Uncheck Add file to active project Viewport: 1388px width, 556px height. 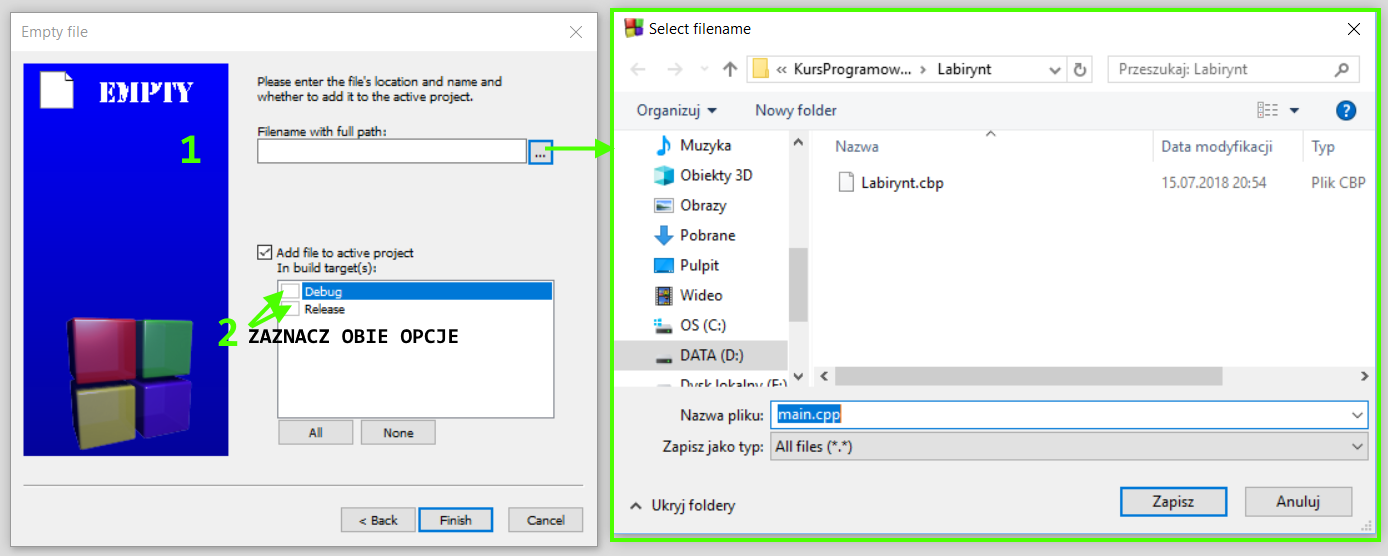pos(264,253)
